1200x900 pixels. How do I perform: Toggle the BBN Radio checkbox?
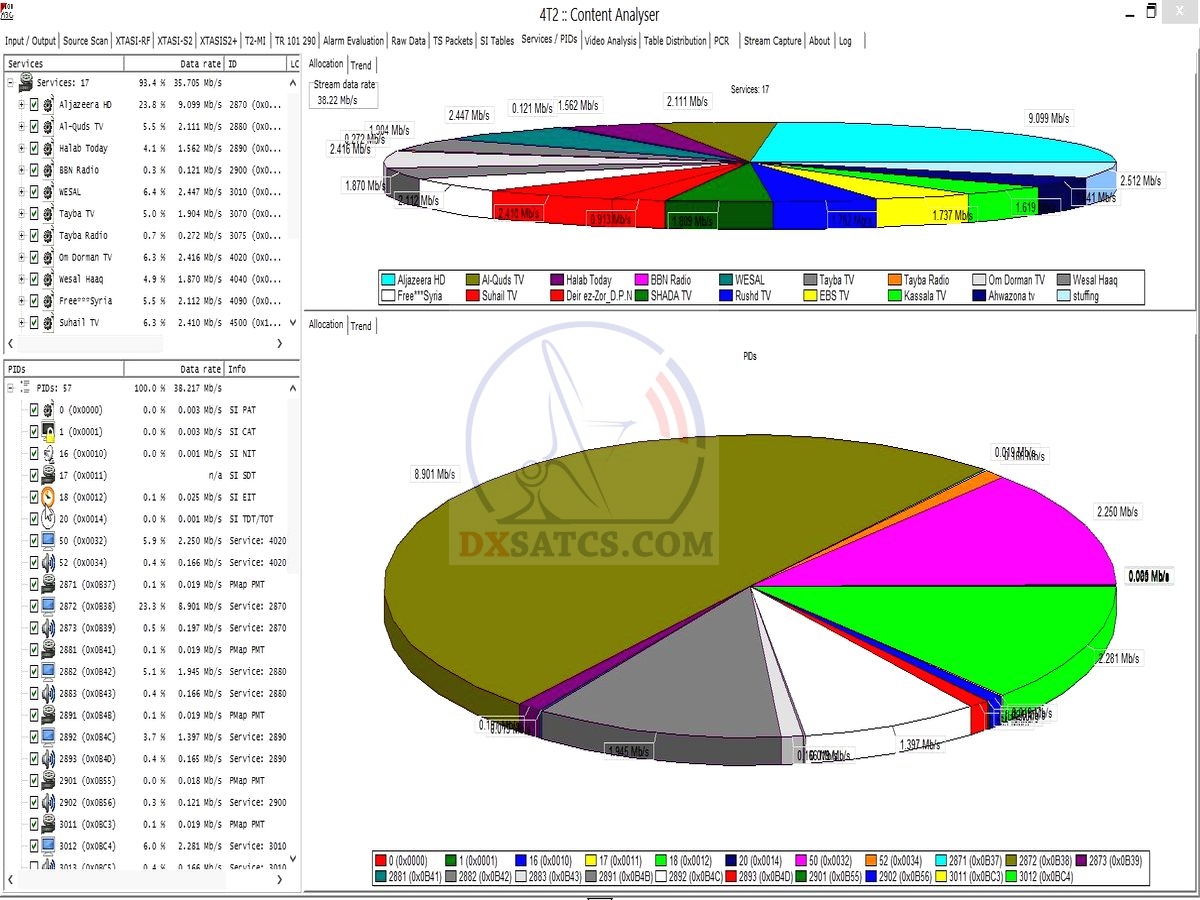coord(35,170)
